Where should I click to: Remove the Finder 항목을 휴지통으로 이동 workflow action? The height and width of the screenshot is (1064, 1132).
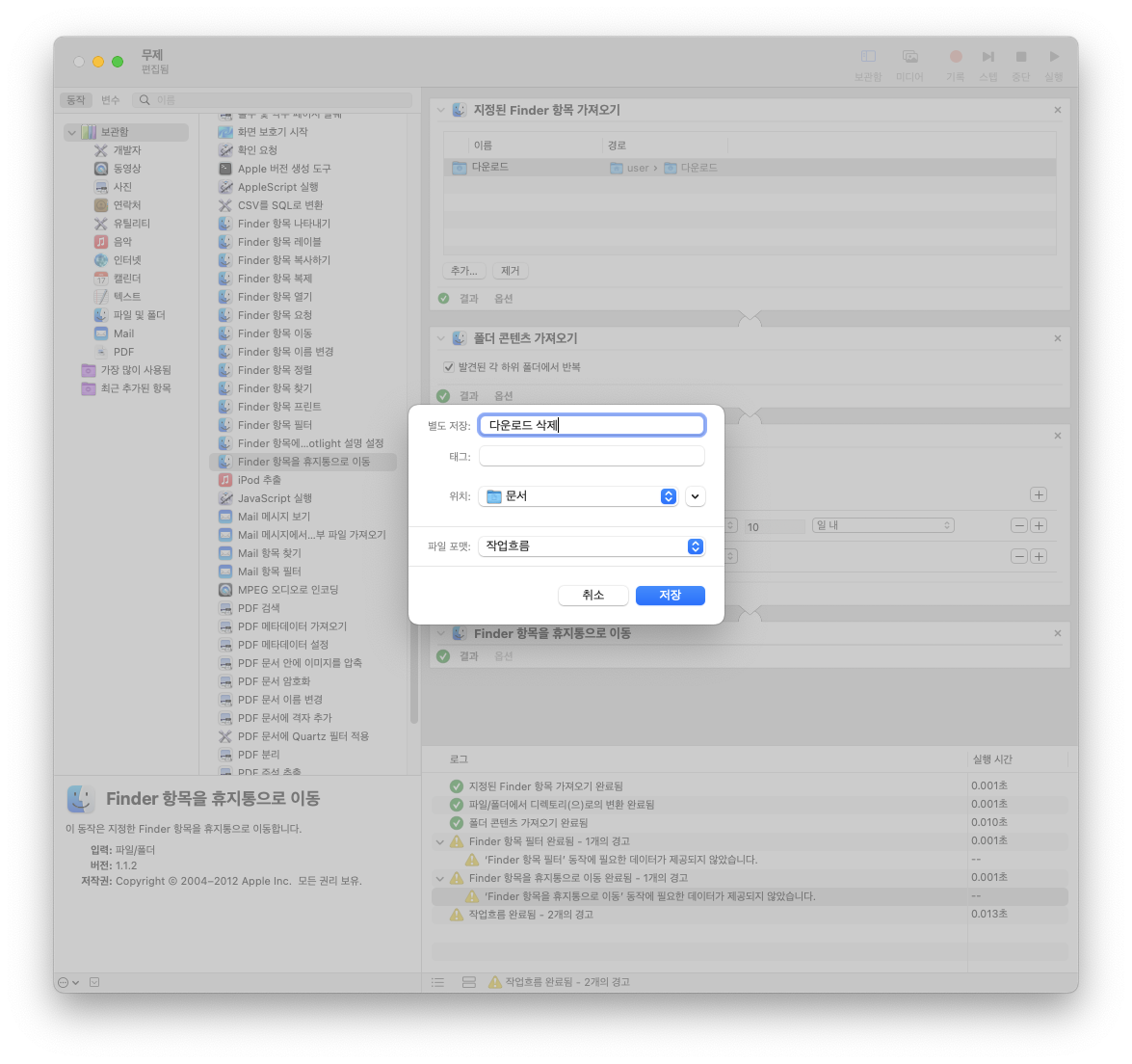[x=1058, y=633]
